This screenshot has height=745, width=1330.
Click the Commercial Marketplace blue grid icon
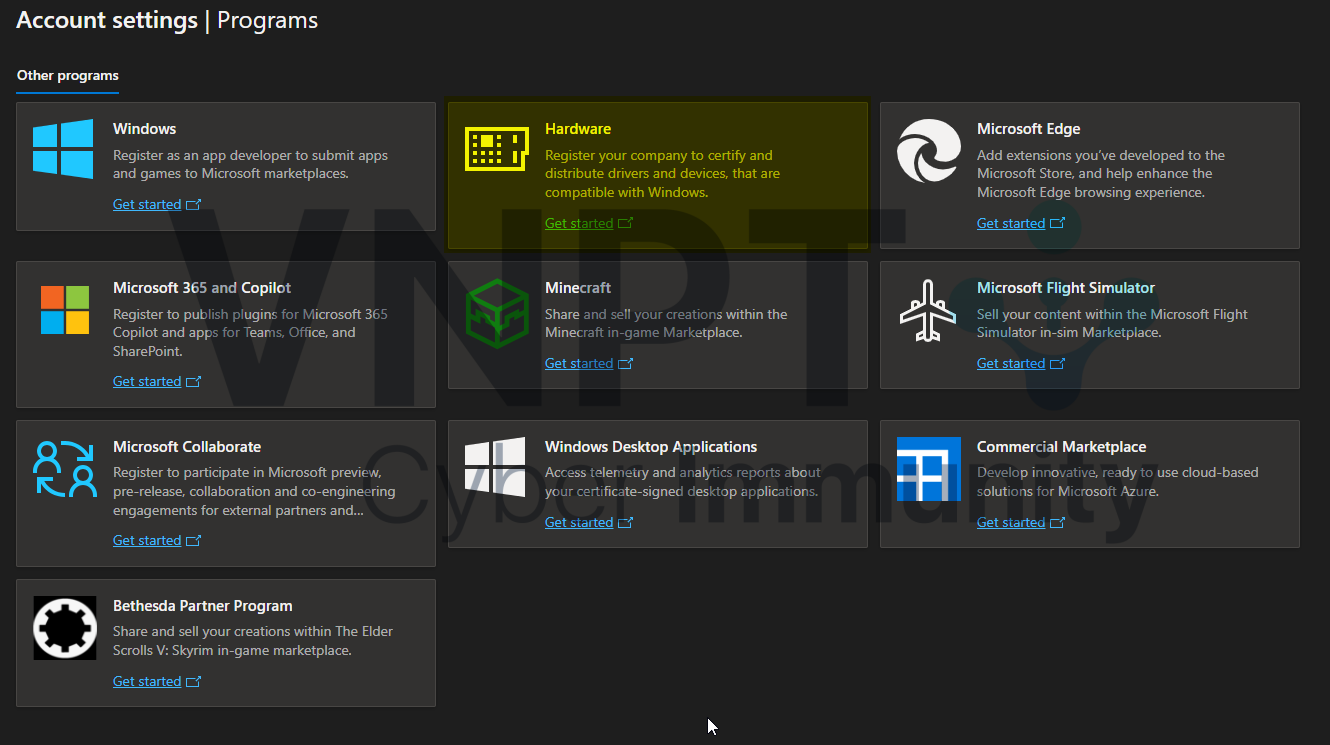929,469
